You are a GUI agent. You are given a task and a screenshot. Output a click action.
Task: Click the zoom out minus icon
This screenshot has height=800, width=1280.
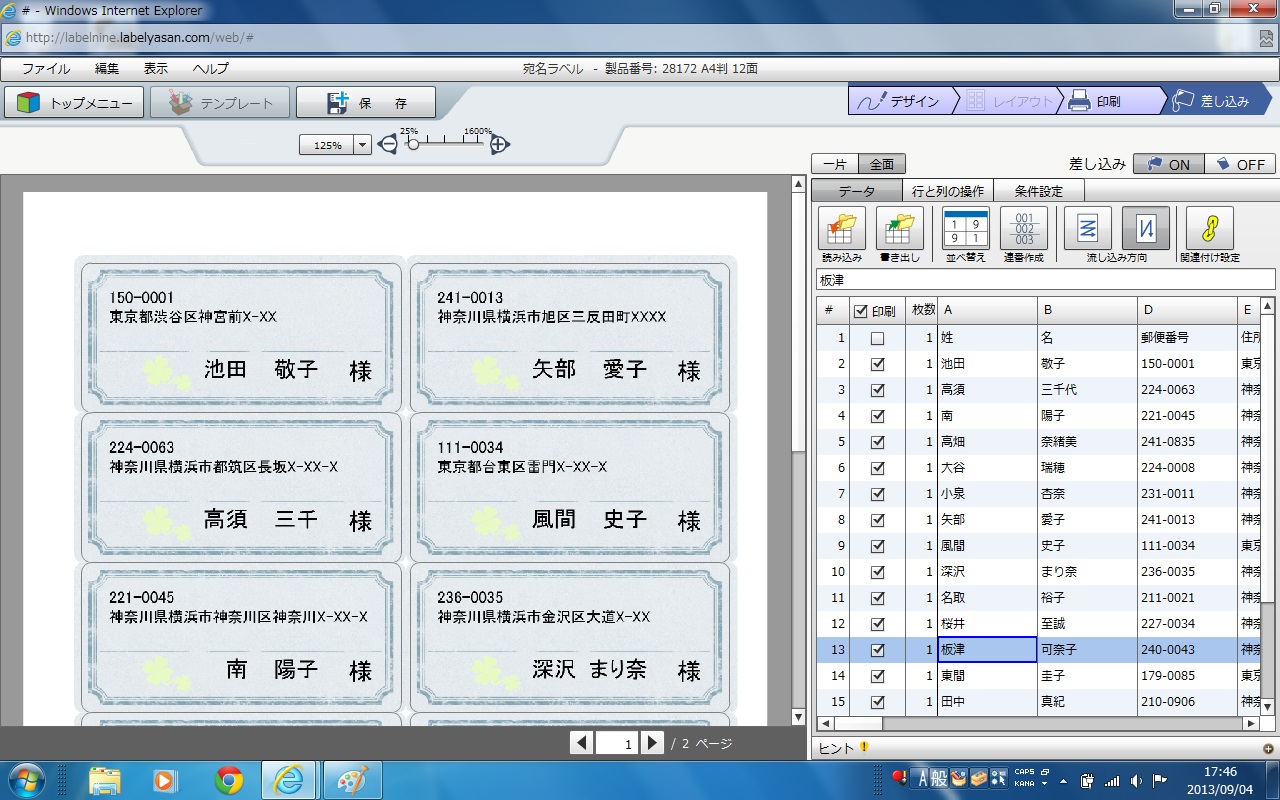387,145
